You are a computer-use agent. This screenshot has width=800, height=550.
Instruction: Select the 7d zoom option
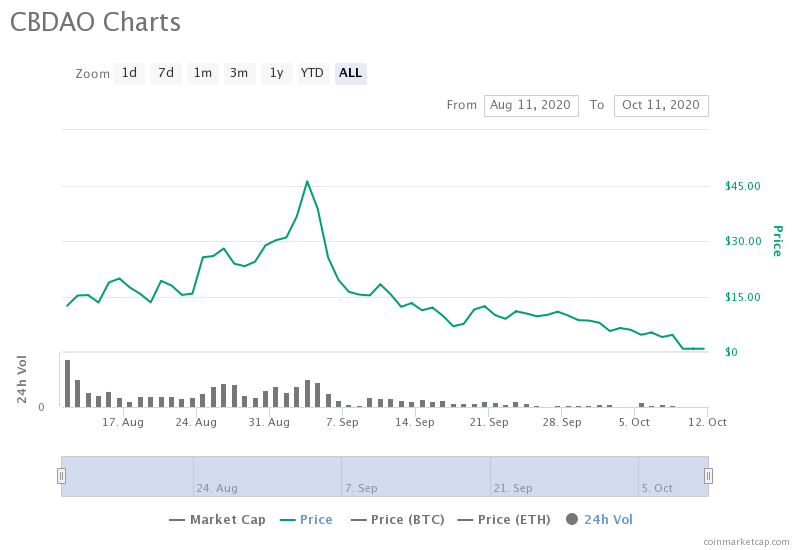coord(166,73)
